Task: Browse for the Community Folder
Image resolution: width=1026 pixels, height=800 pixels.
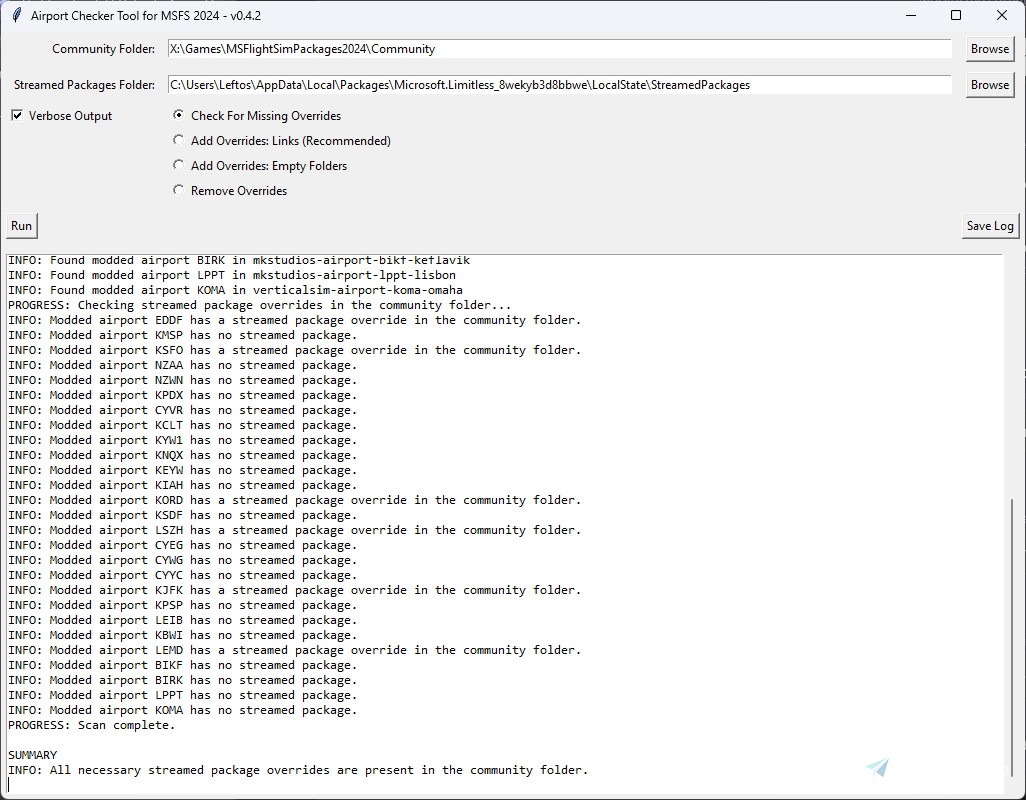Action: (x=988, y=48)
